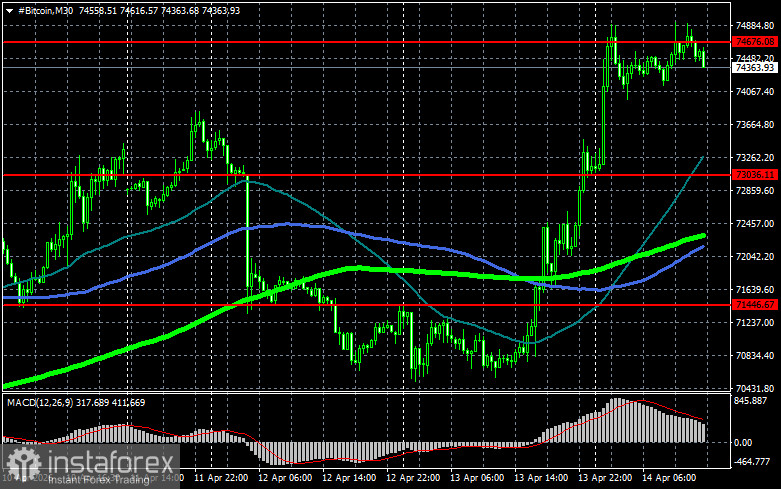
Task: Click the 71639.60 price scale label
Action: (x=755, y=289)
